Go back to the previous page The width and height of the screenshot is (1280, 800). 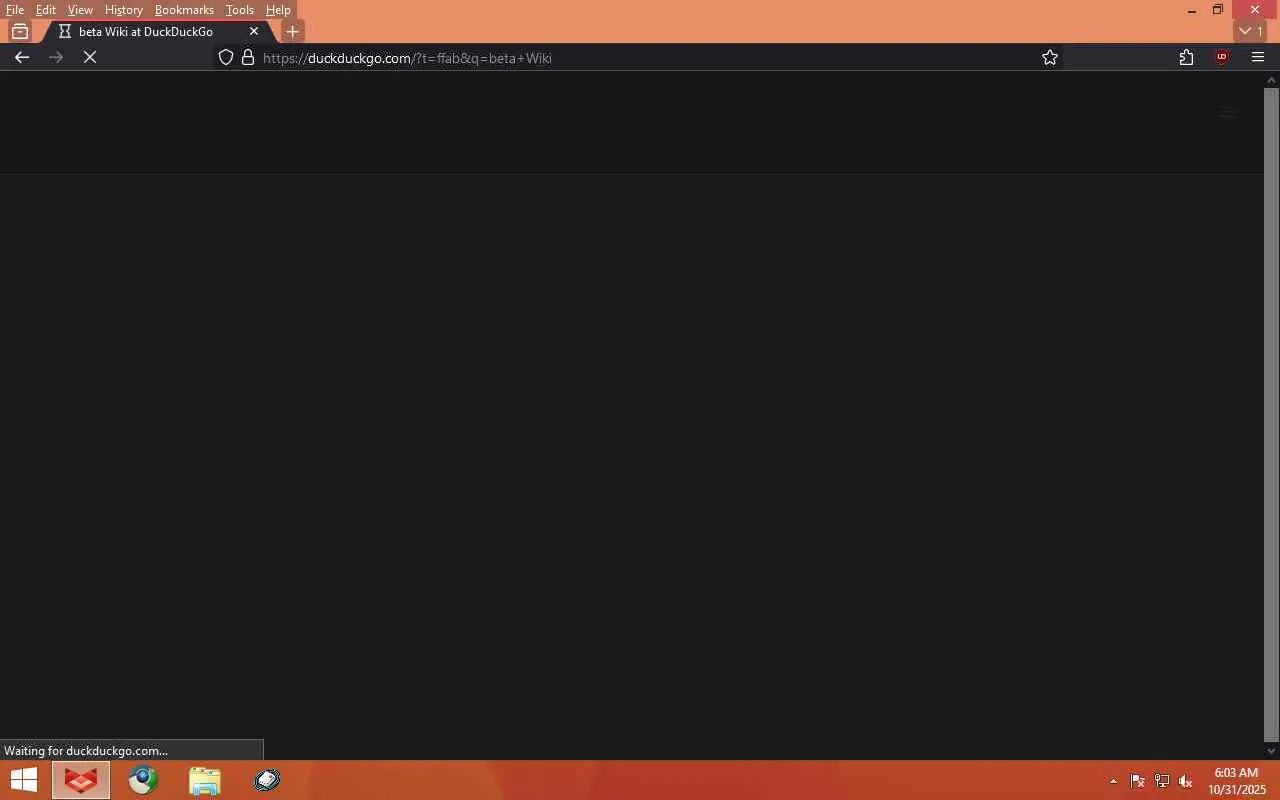coord(22,58)
